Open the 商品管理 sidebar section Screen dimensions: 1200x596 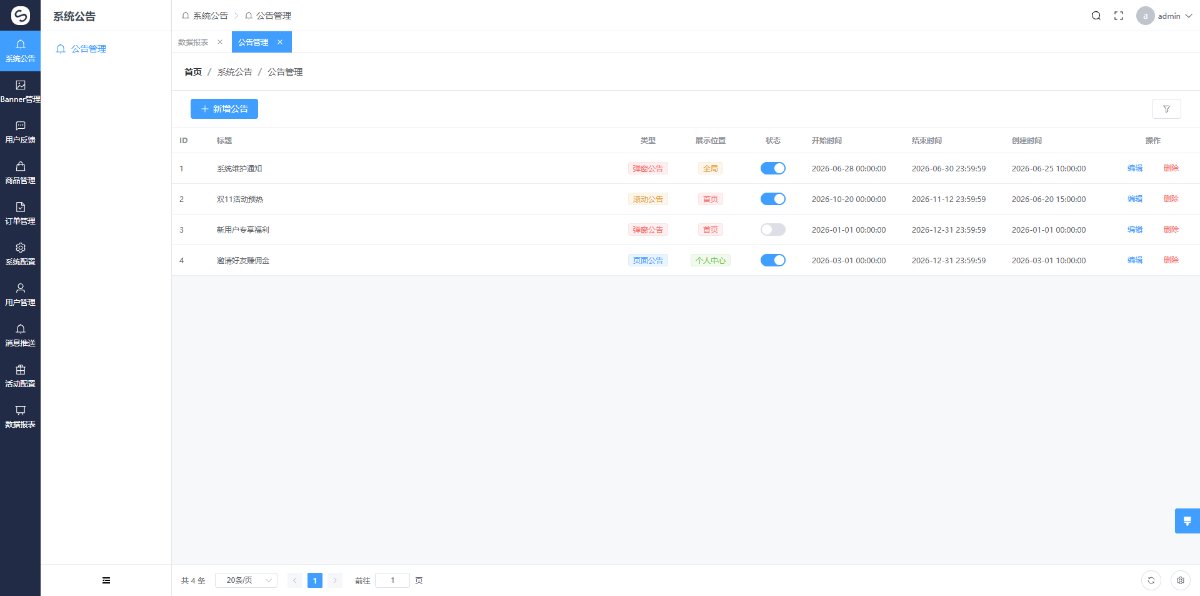(20, 173)
